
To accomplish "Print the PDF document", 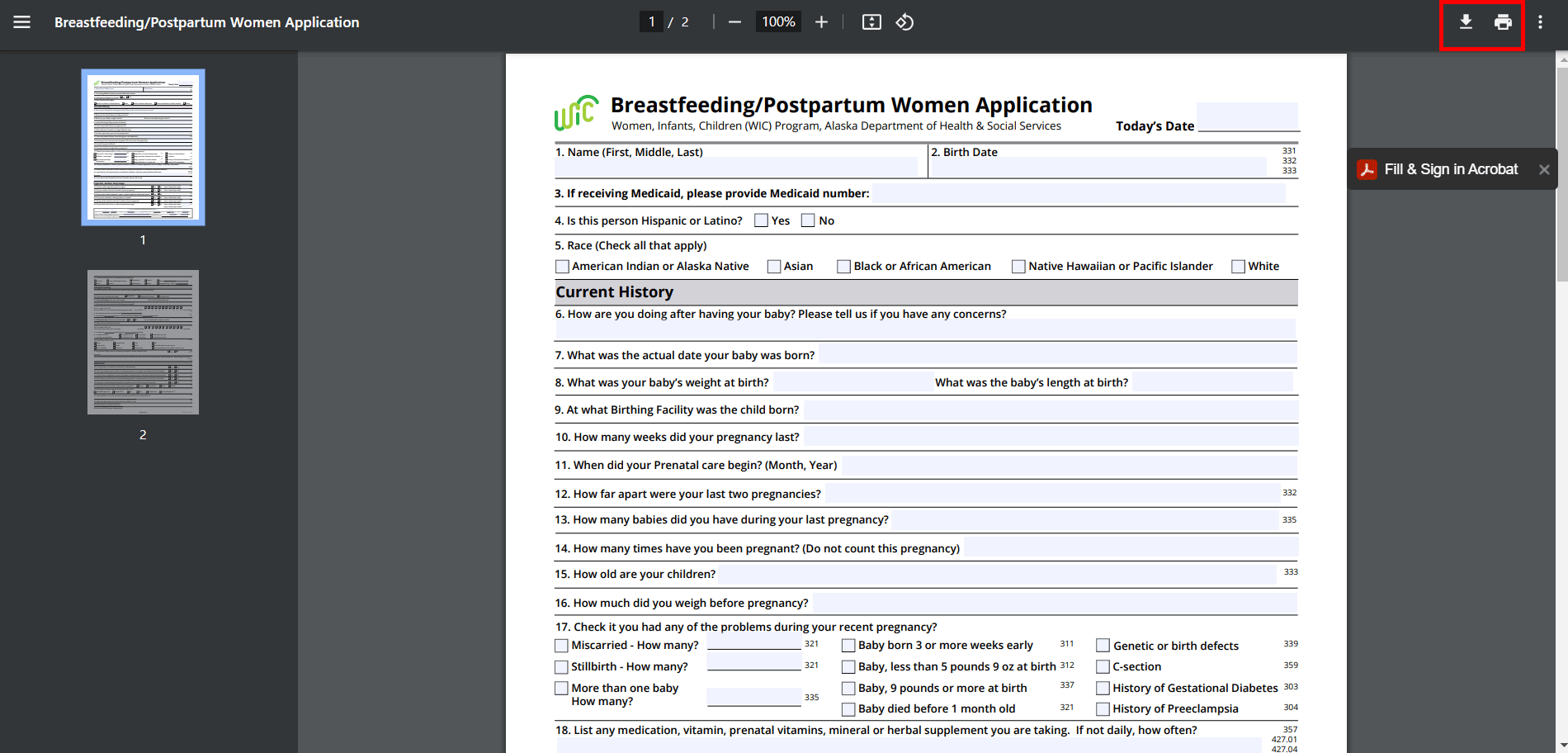I will pyautogui.click(x=1503, y=22).
